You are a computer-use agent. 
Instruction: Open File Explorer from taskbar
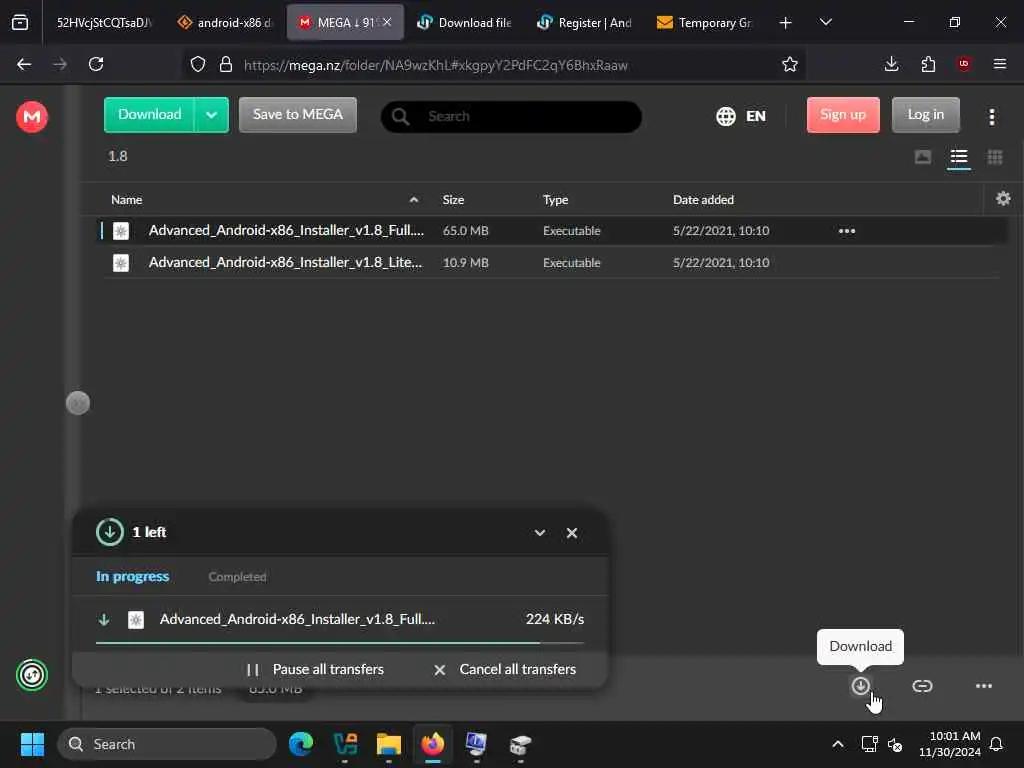point(389,744)
